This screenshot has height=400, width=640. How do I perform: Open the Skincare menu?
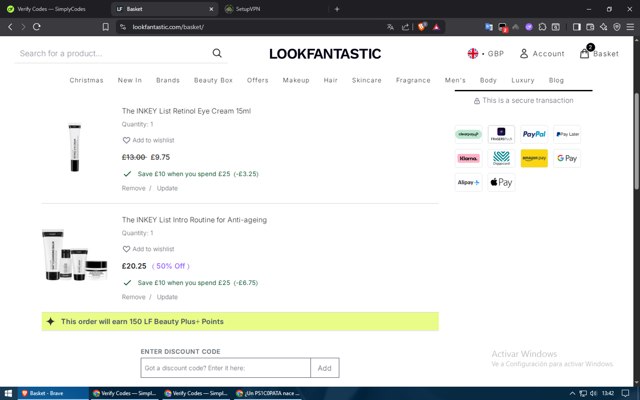coord(367,80)
